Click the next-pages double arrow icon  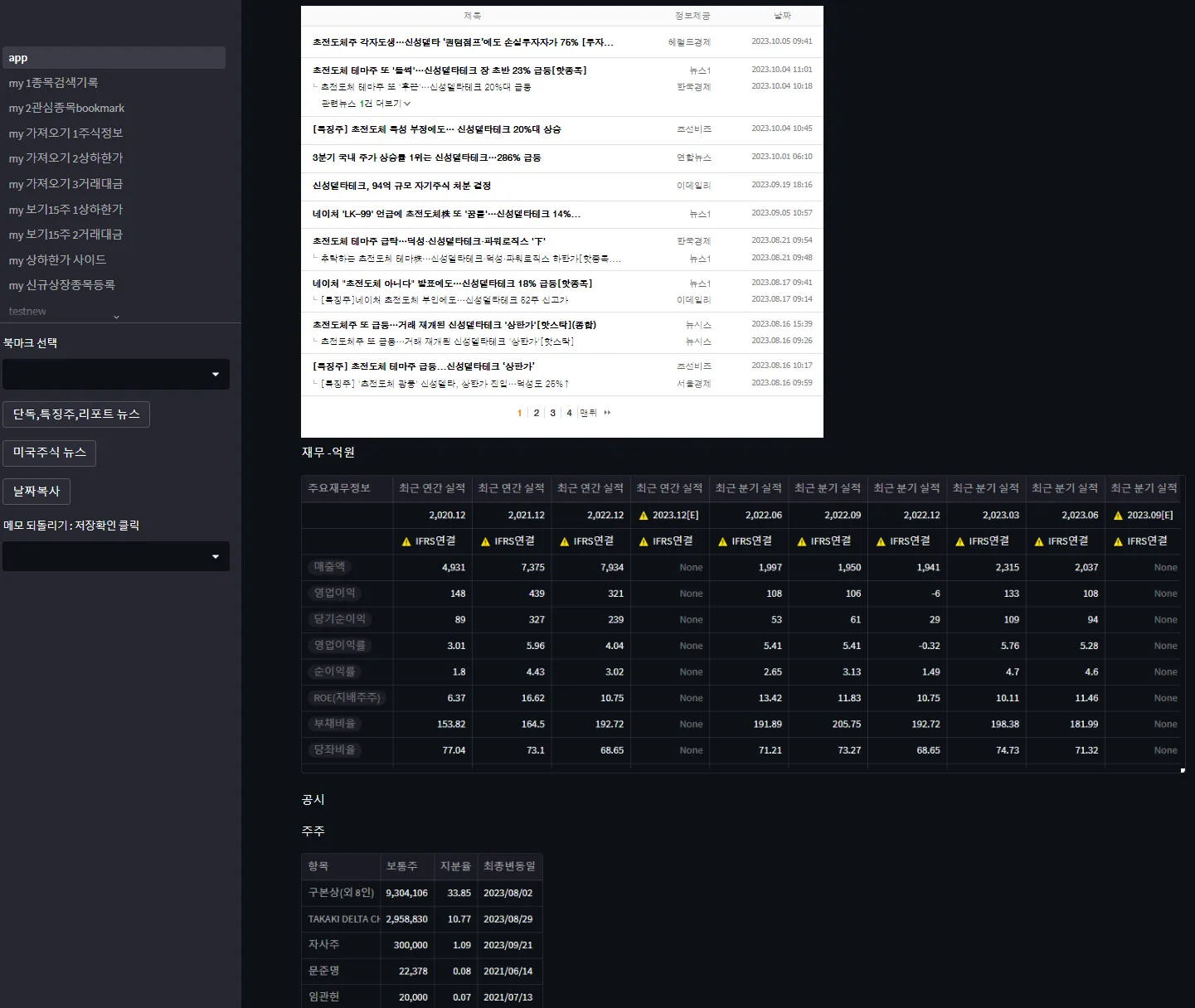point(607,413)
